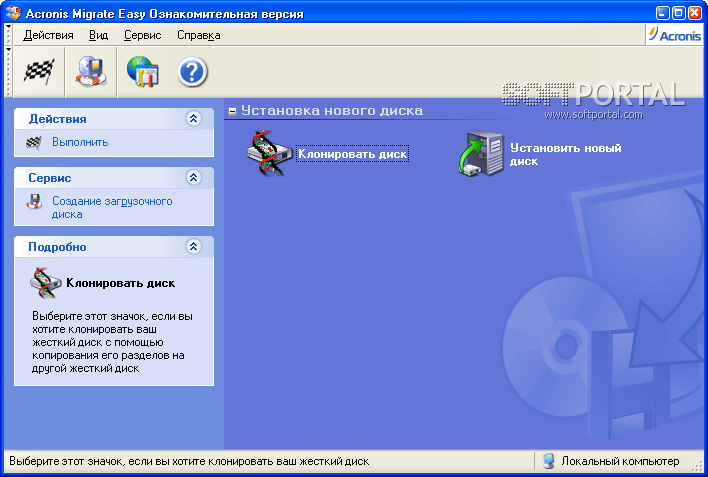This screenshot has width=708, height=477.
Task: Click the Выполнить link
Action: [x=80, y=142]
